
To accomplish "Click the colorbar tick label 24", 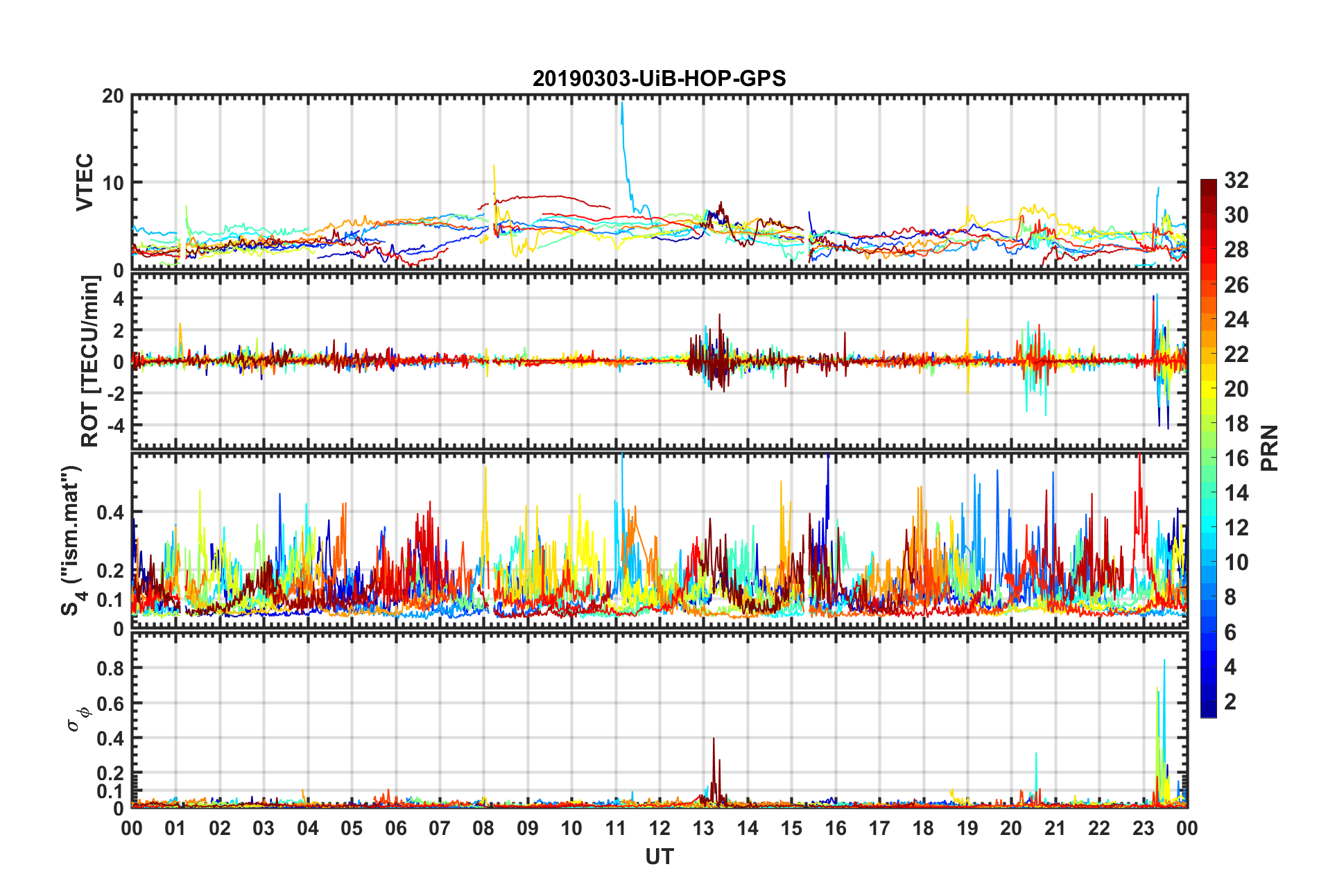I will point(1236,319).
